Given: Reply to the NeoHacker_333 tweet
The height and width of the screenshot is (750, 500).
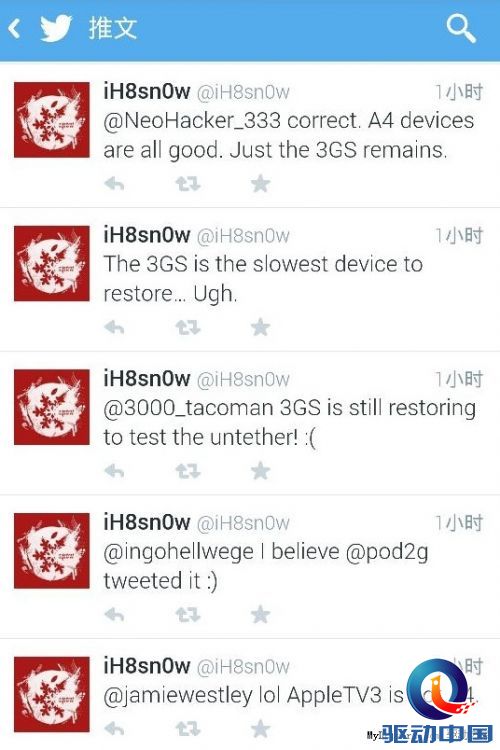Looking at the screenshot, I should coord(114,184).
